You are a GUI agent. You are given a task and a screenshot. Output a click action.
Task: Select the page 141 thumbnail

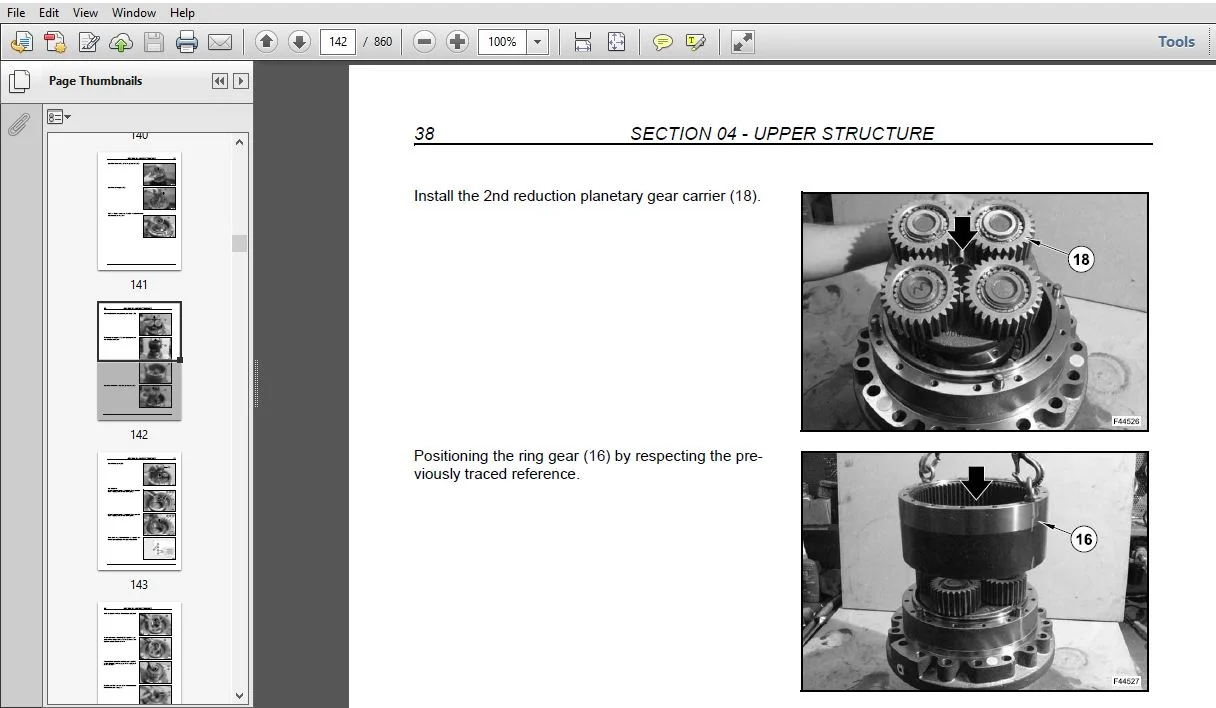pyautogui.click(x=139, y=211)
